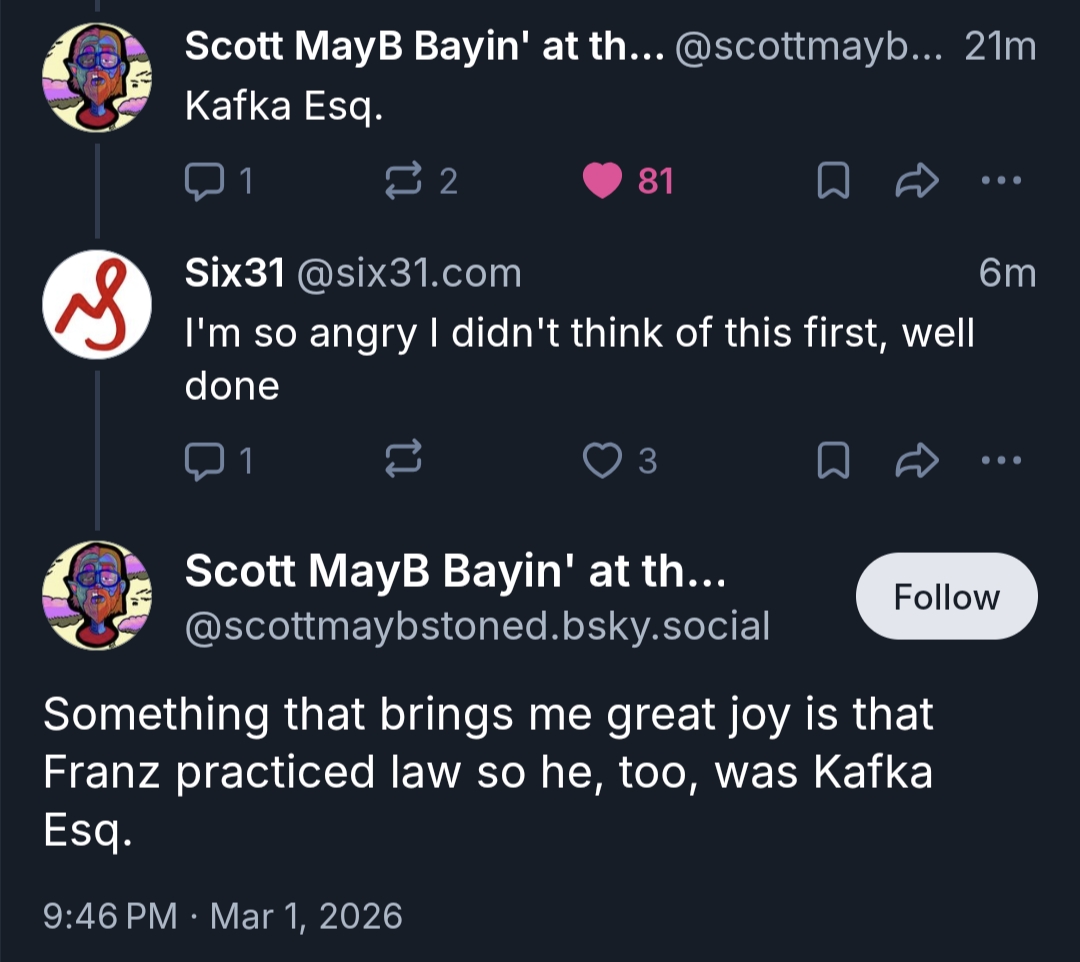Open the @six31.com handle link
The width and height of the screenshot is (1080, 962).
click(409, 273)
